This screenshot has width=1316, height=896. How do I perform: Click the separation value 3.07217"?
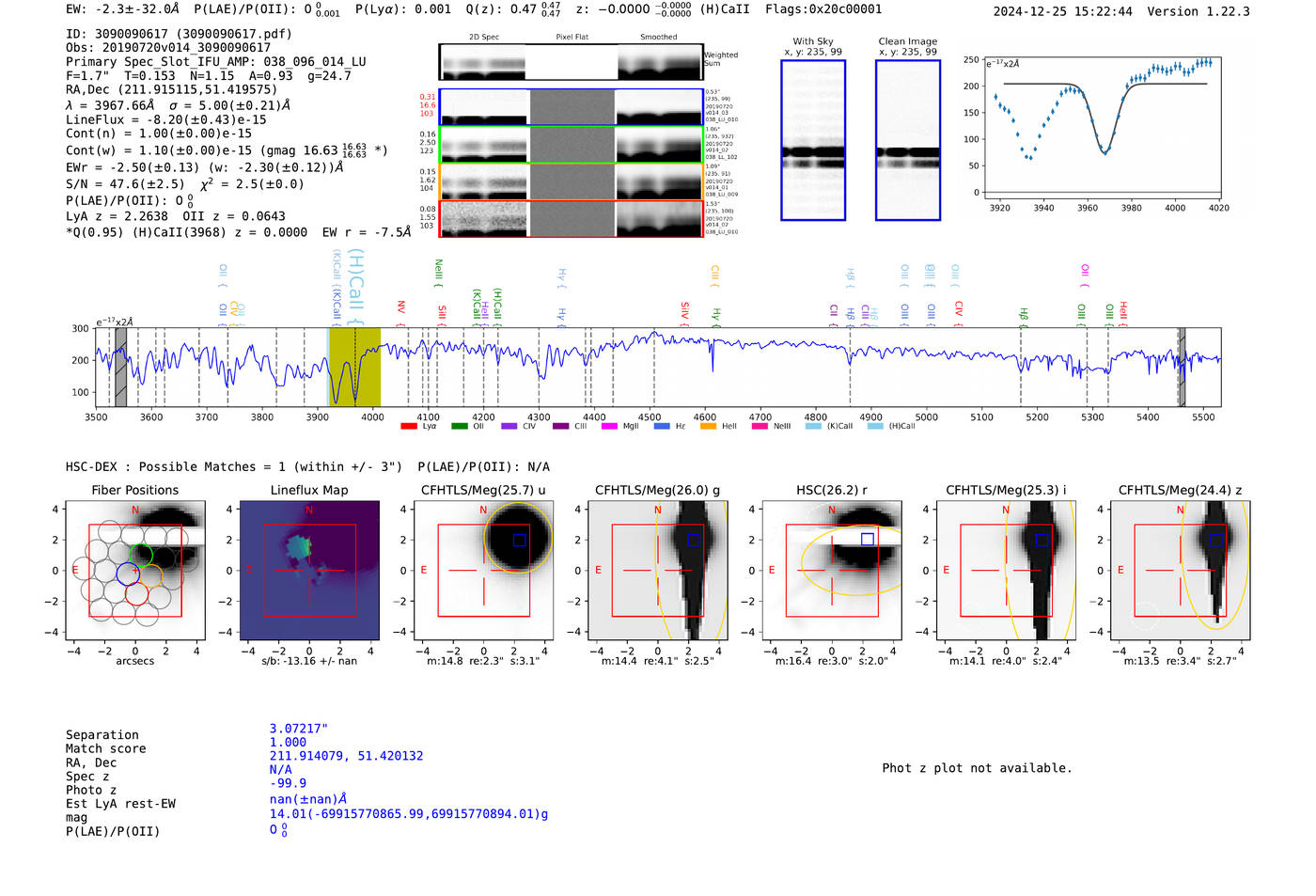(299, 729)
